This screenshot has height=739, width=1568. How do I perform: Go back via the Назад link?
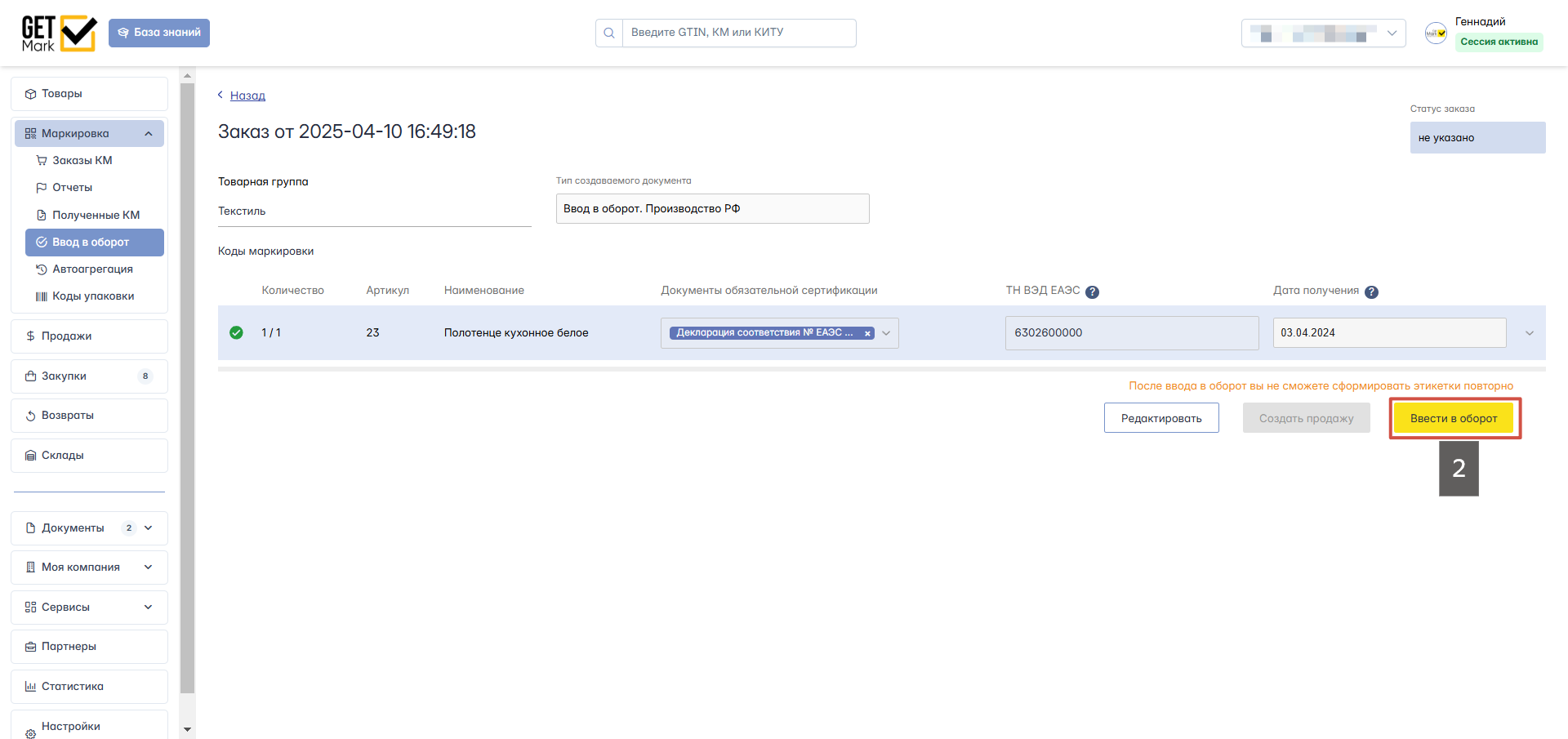coord(247,96)
